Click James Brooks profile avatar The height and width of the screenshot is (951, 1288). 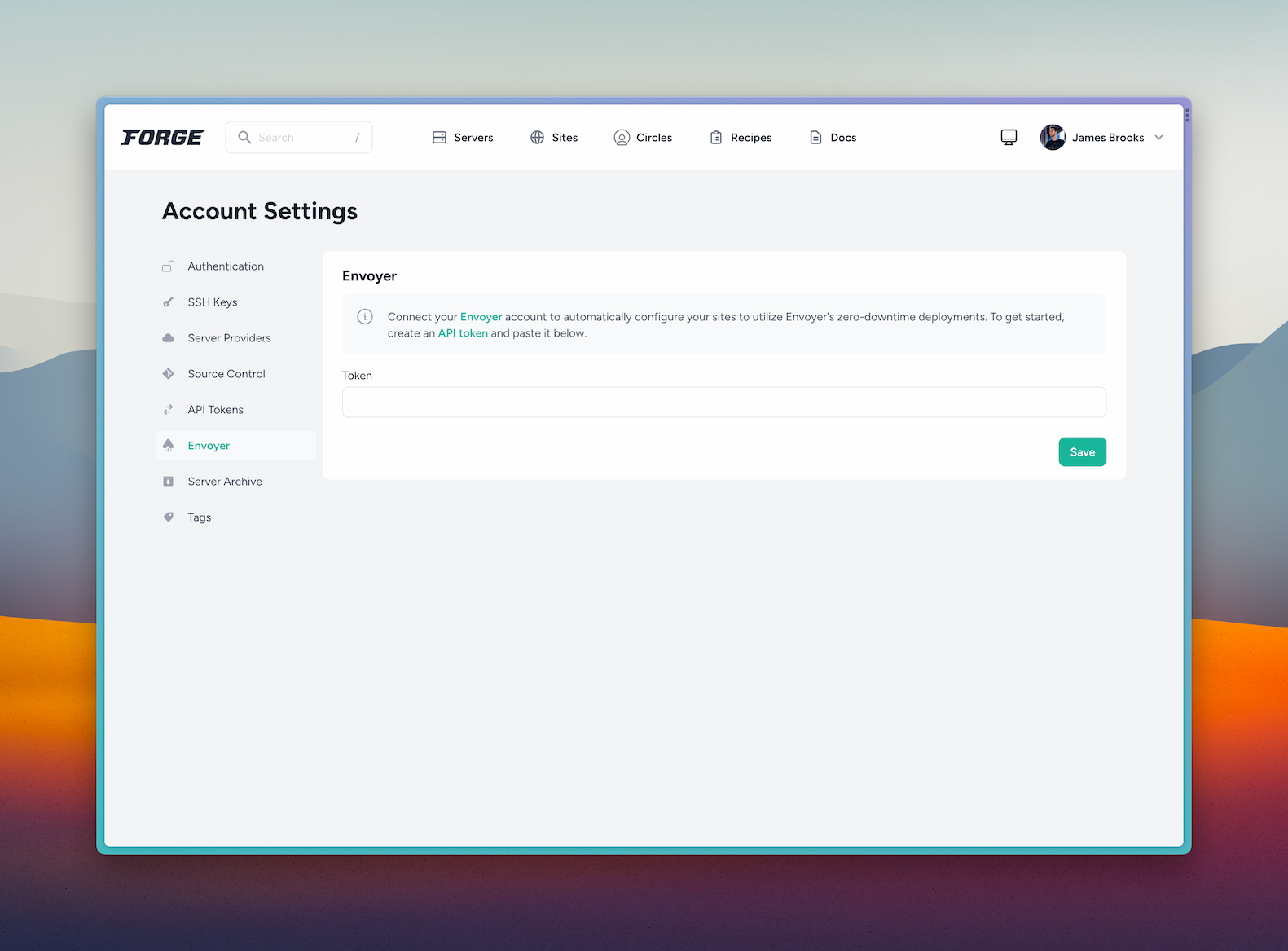click(x=1053, y=137)
